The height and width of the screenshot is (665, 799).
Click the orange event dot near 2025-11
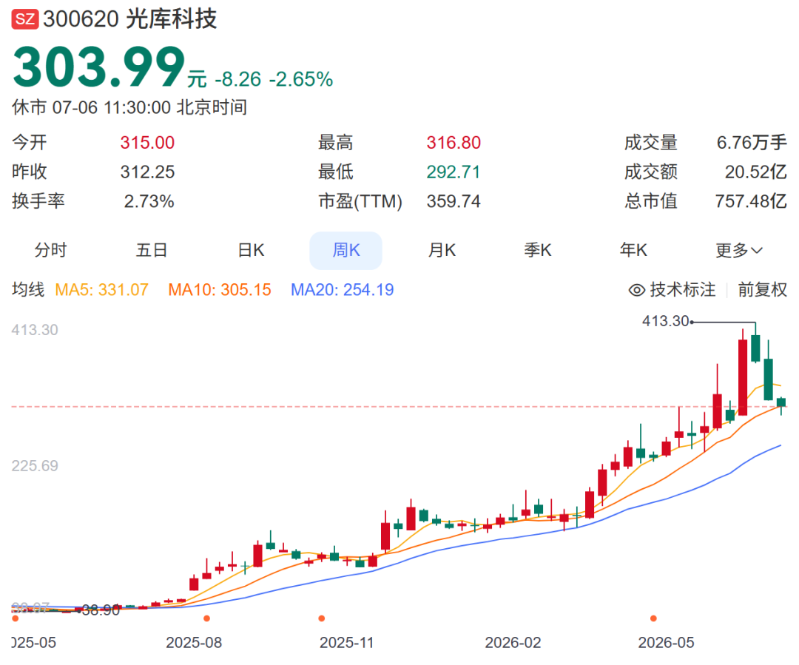coord(322,619)
